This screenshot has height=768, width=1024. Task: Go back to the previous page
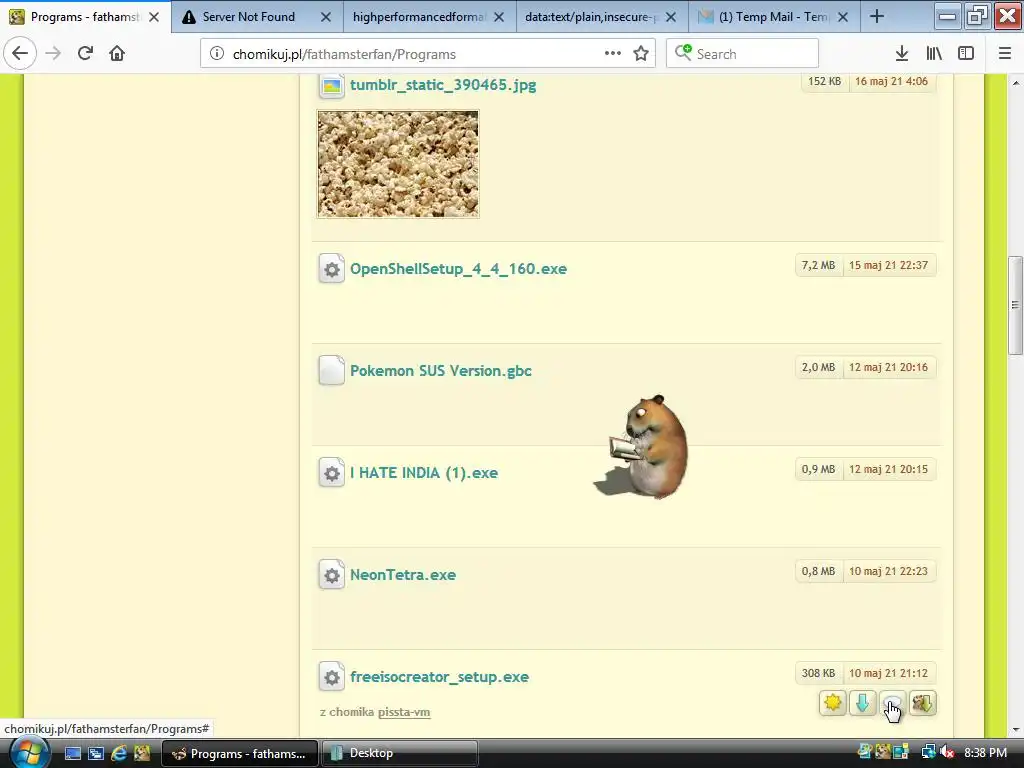[20, 54]
